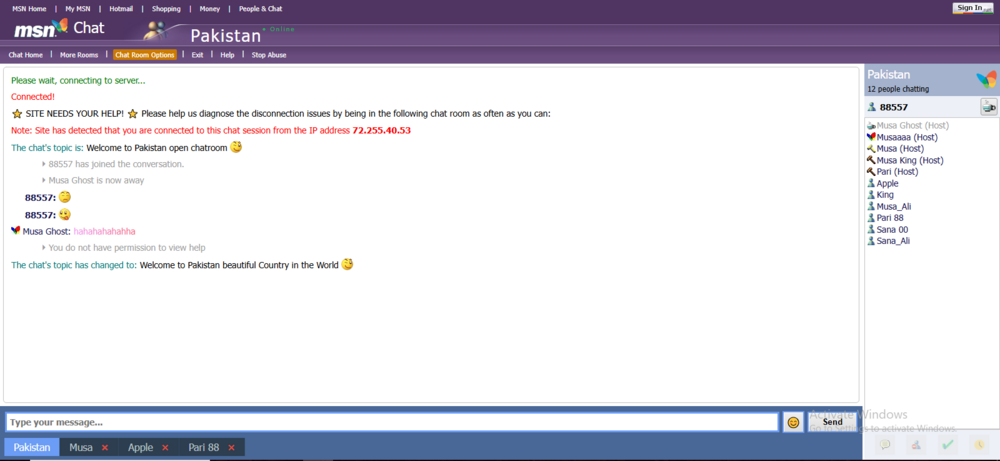Click the user icon beside Musa_Ali
Viewport: 1000px width, 461px height.
click(871, 206)
